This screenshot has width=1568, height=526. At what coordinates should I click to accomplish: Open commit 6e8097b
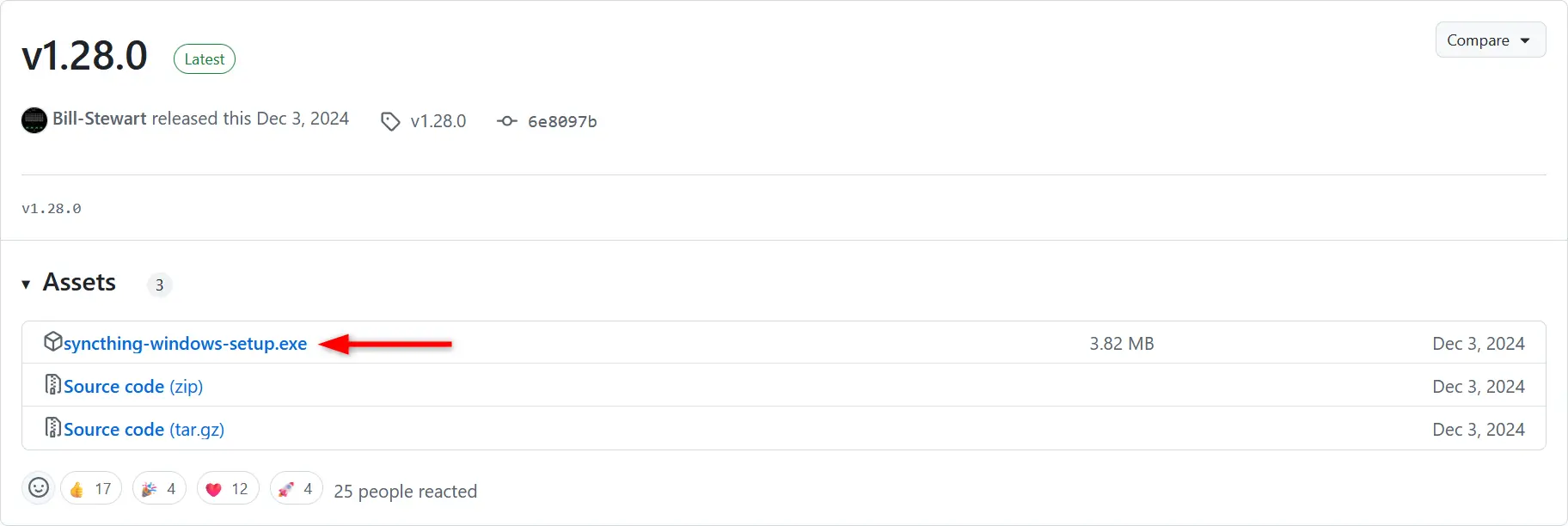(x=562, y=121)
